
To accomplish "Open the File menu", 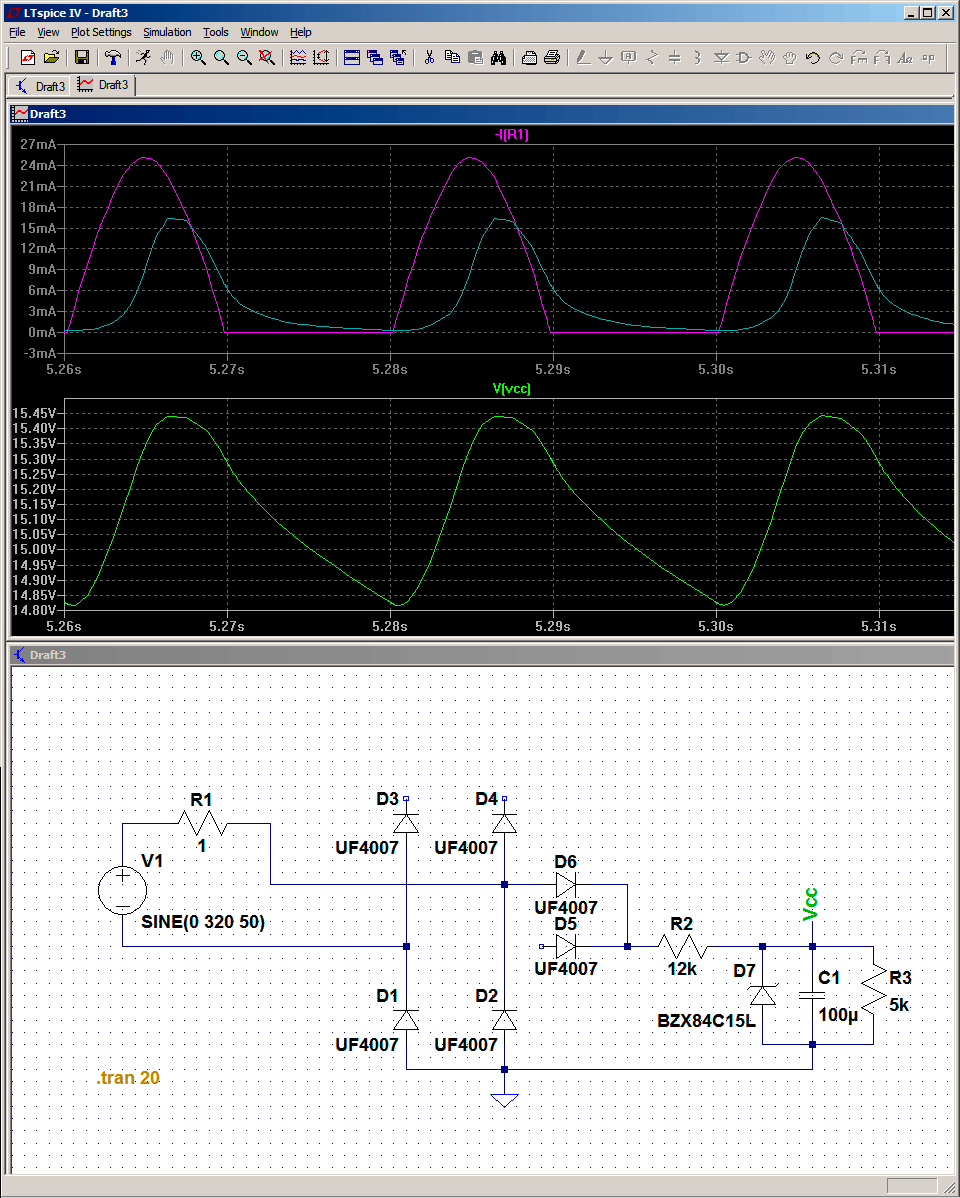I will click(x=17, y=32).
